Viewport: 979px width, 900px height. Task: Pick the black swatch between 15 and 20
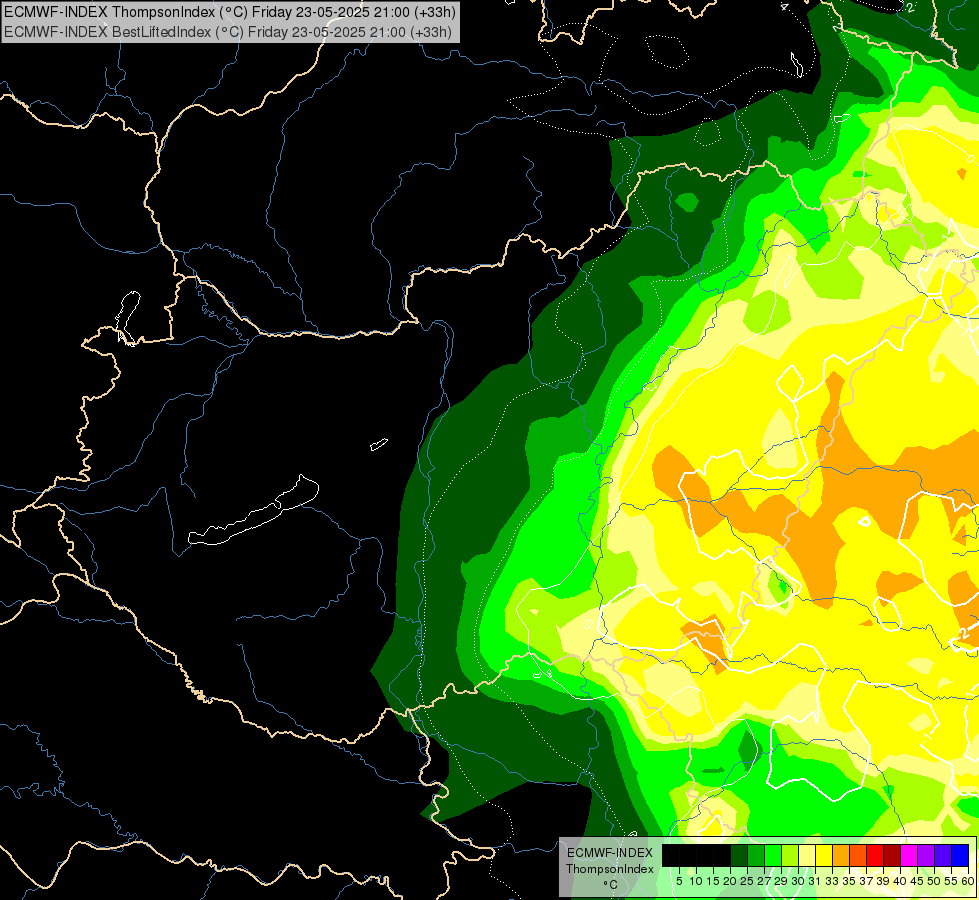[x=722, y=855]
